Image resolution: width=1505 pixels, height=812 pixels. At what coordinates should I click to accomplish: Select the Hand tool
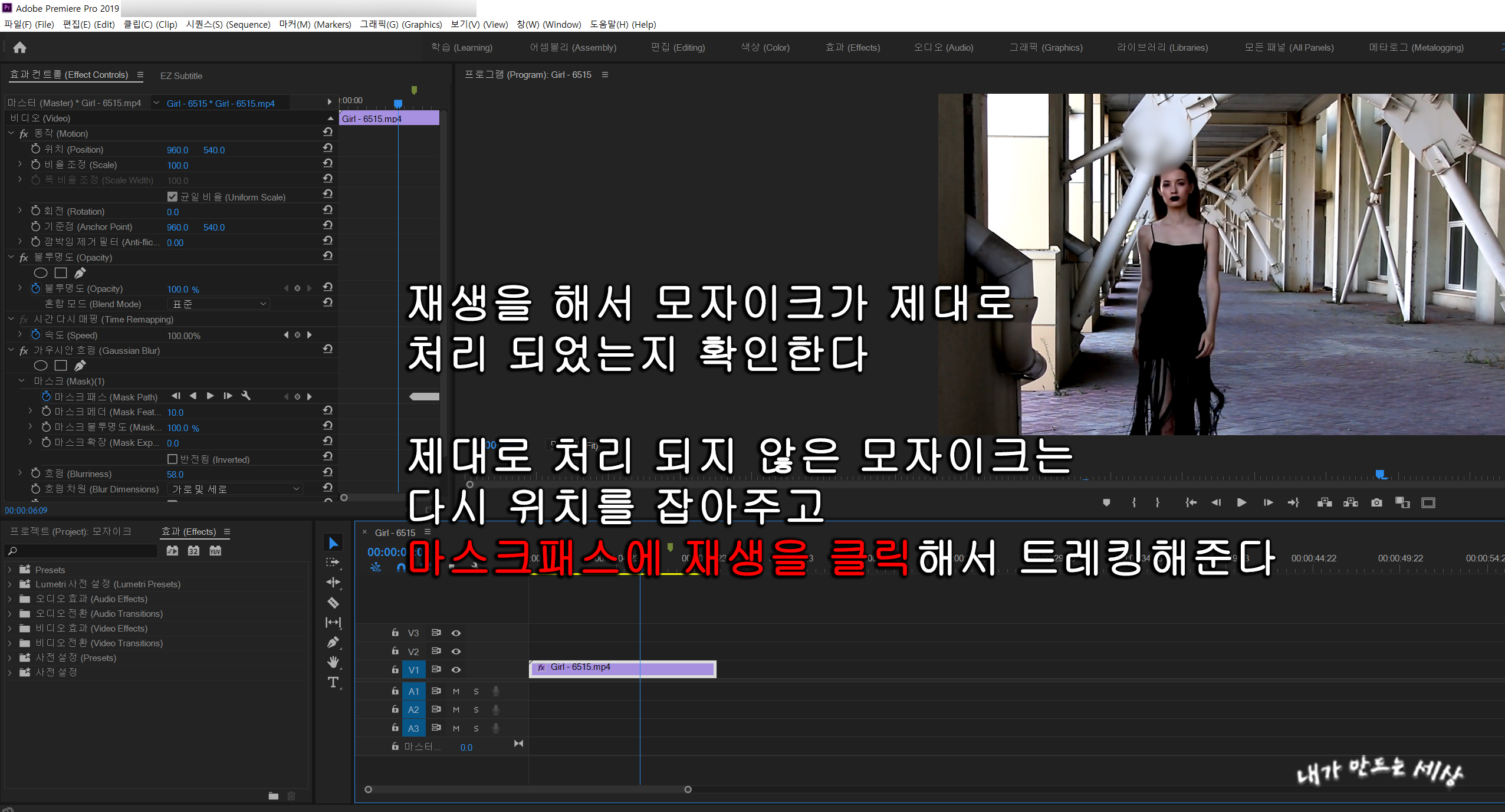tap(333, 662)
